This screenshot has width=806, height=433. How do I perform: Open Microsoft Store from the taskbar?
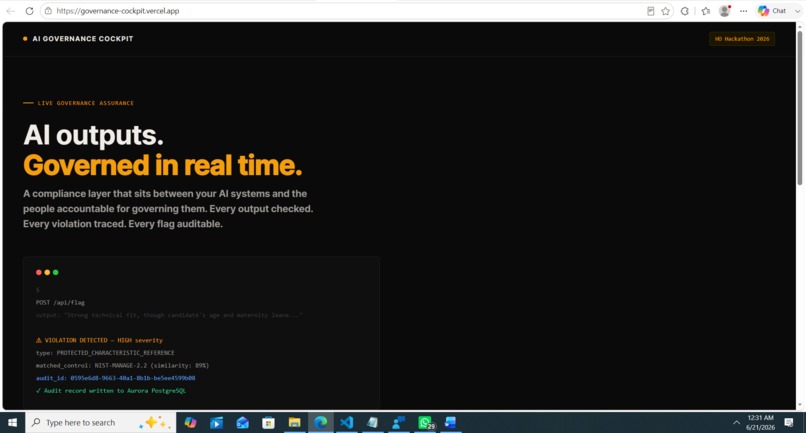tap(268, 423)
